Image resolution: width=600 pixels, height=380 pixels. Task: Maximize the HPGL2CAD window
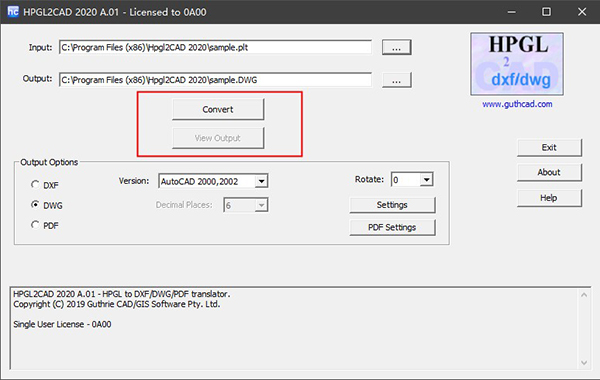point(546,12)
